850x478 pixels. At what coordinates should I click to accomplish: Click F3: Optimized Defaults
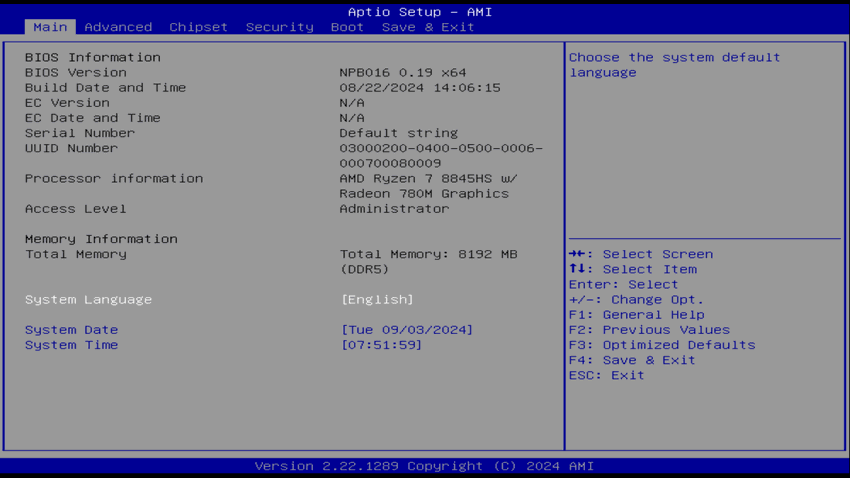[662, 345]
